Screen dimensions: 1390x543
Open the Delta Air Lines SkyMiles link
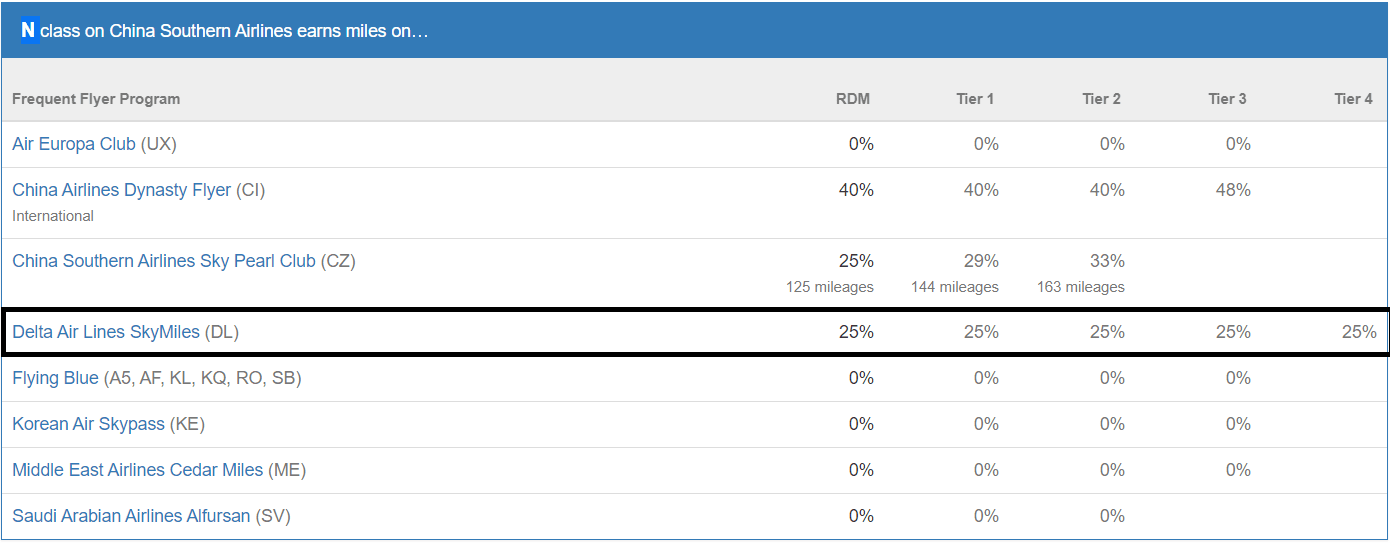[106, 332]
